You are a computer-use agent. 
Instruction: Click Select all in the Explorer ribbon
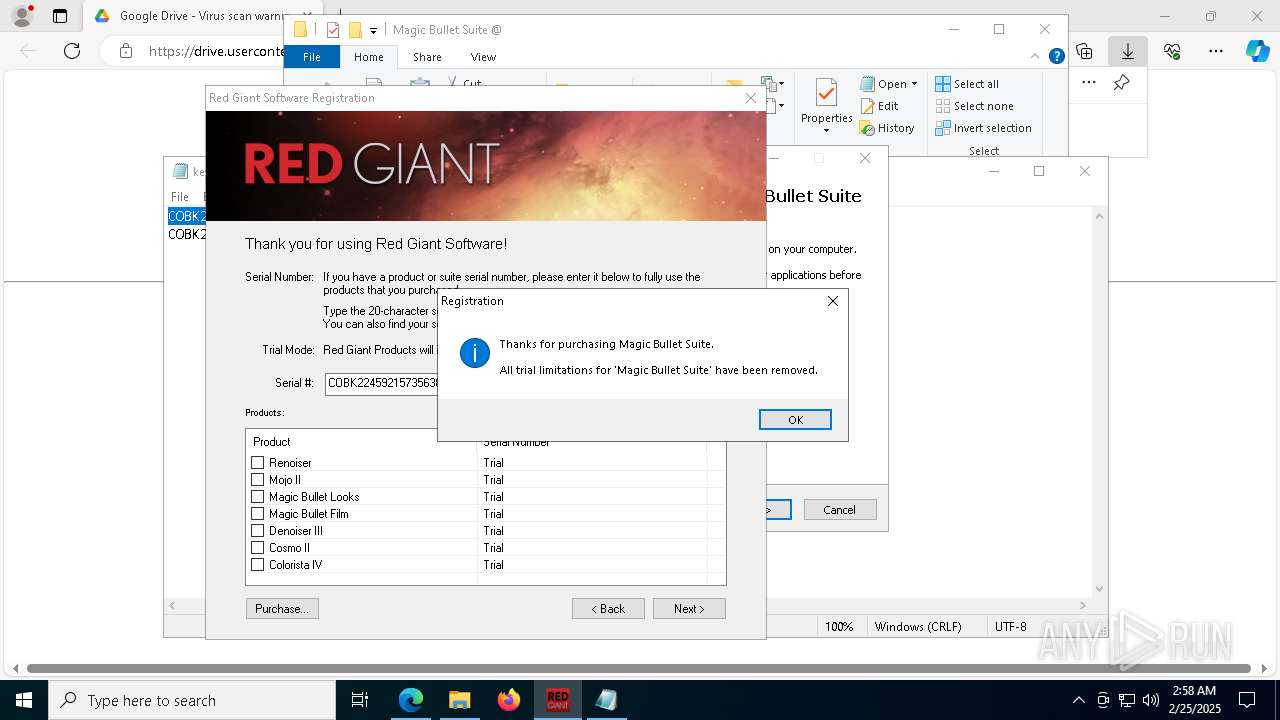(x=967, y=84)
